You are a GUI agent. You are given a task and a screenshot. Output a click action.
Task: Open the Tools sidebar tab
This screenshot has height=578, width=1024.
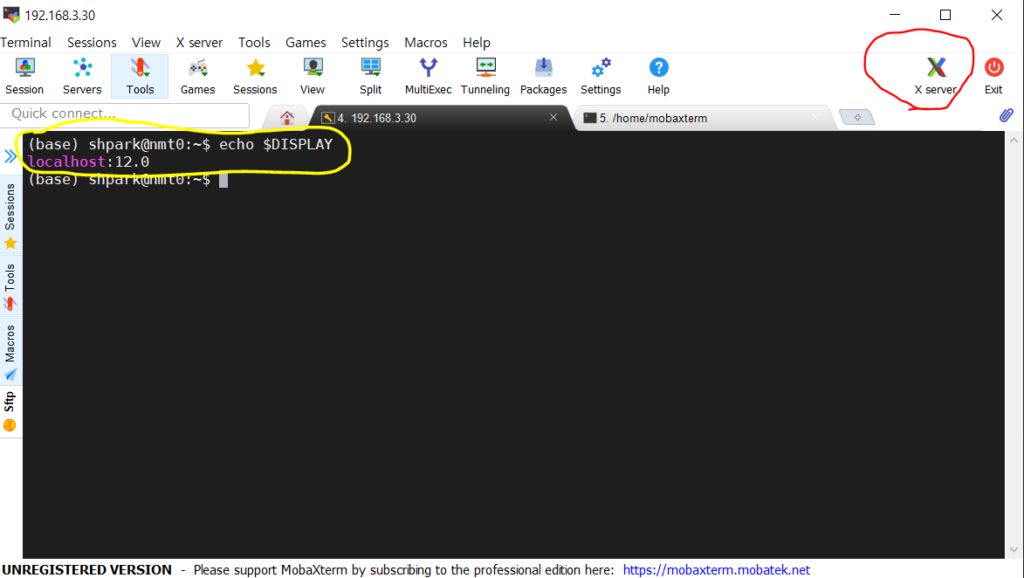coord(10,287)
